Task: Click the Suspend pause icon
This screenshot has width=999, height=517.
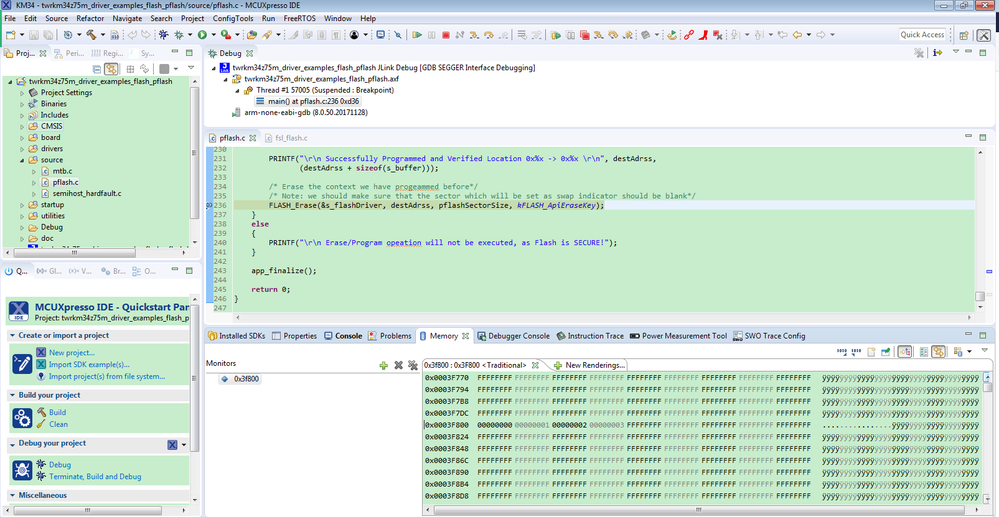Action: click(x=431, y=34)
